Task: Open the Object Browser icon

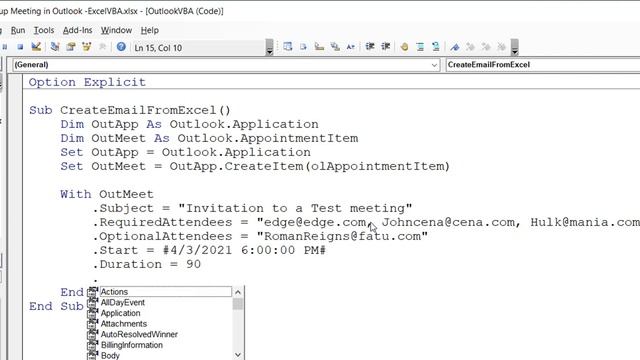Action: [86, 47]
